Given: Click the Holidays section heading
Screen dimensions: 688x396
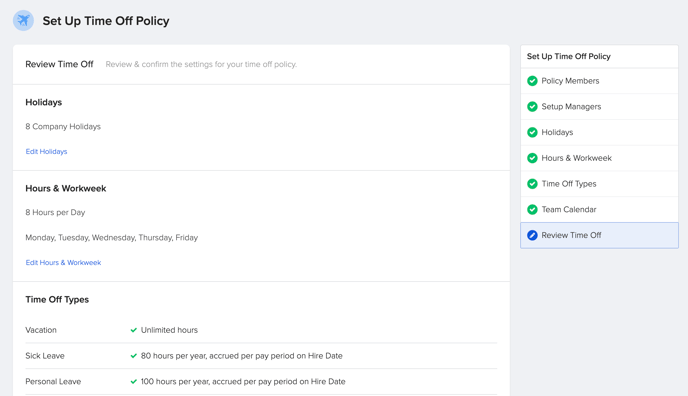Looking at the screenshot, I should click(x=43, y=102).
